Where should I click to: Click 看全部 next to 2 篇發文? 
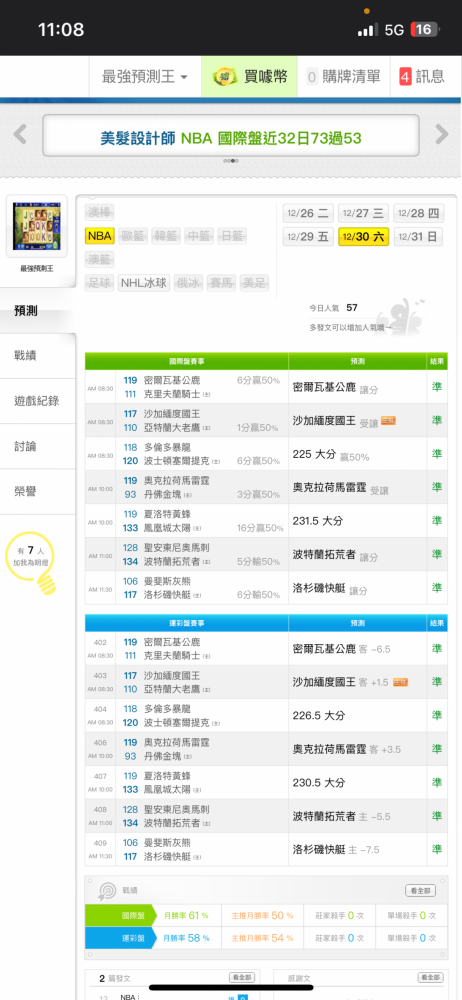coord(242,978)
